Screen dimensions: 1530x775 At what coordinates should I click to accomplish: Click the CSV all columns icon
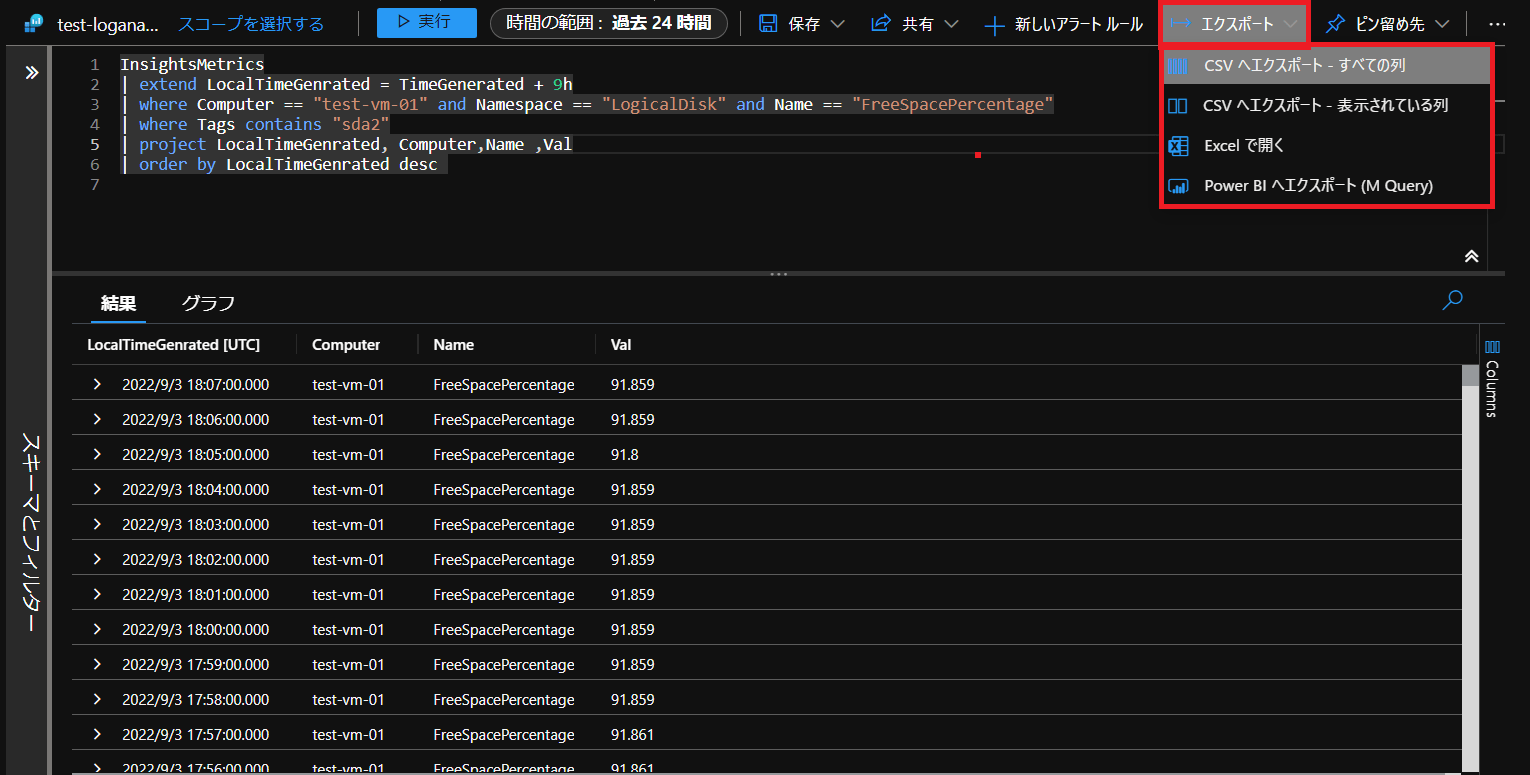coord(1178,66)
